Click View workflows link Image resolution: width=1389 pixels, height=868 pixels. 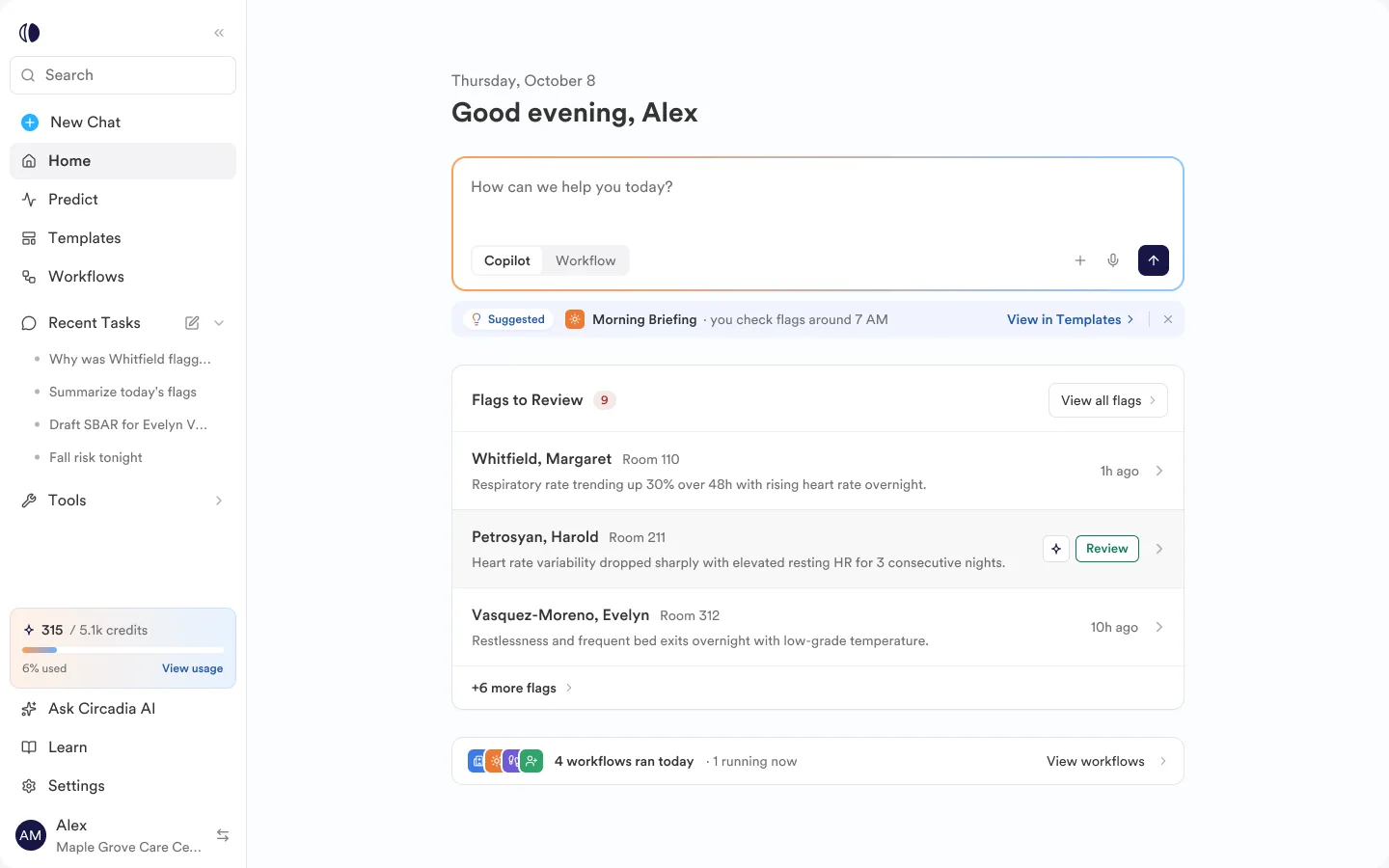click(1106, 761)
